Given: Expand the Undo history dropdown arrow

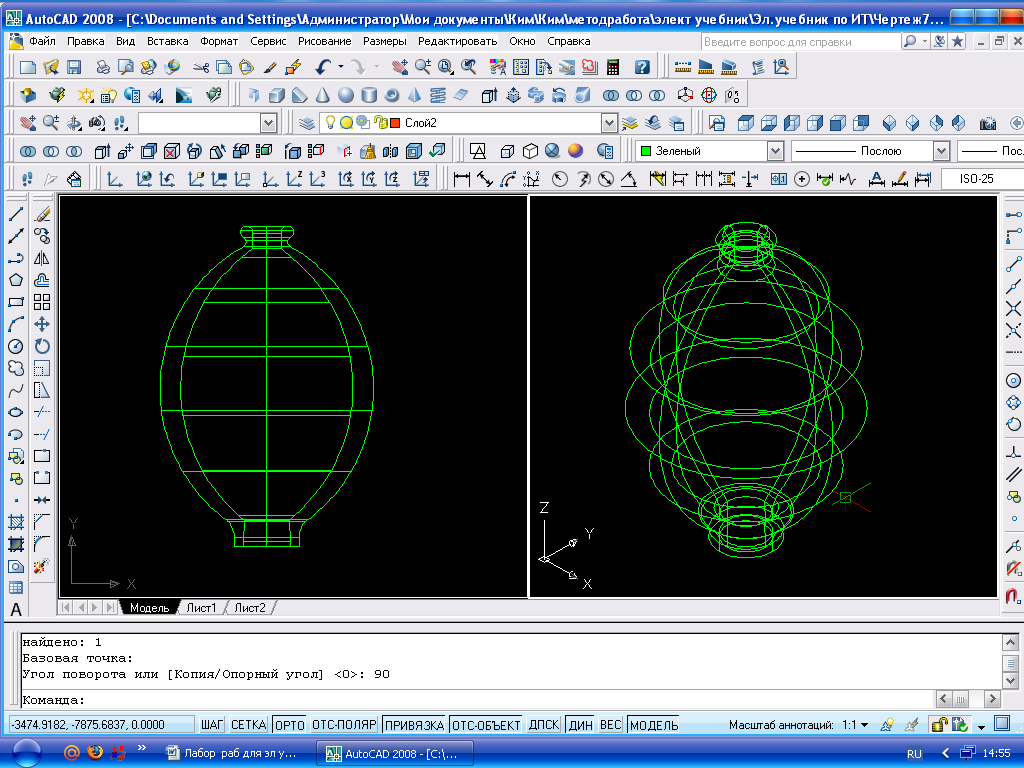Looking at the screenshot, I should (x=341, y=67).
